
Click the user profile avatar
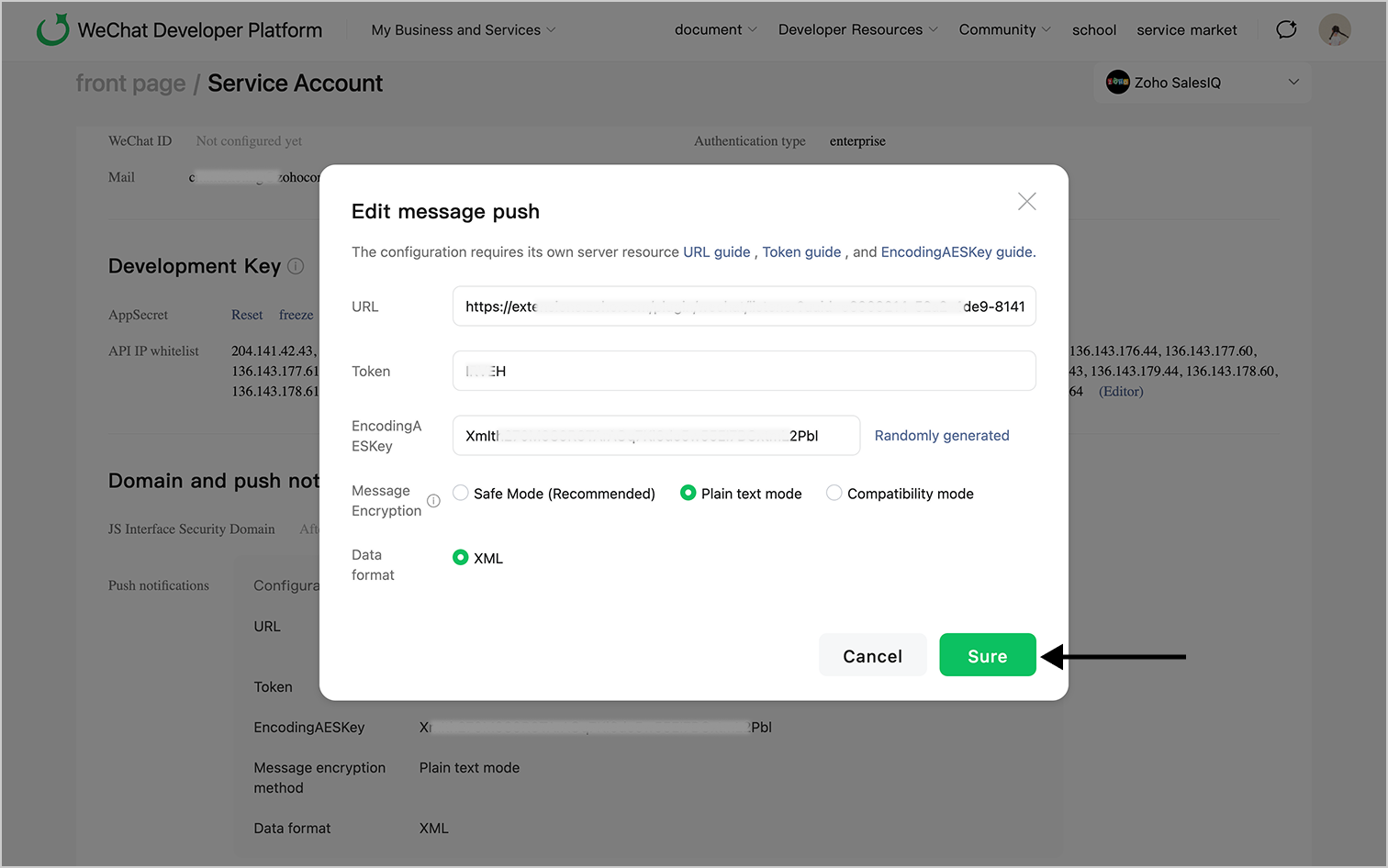click(x=1334, y=29)
